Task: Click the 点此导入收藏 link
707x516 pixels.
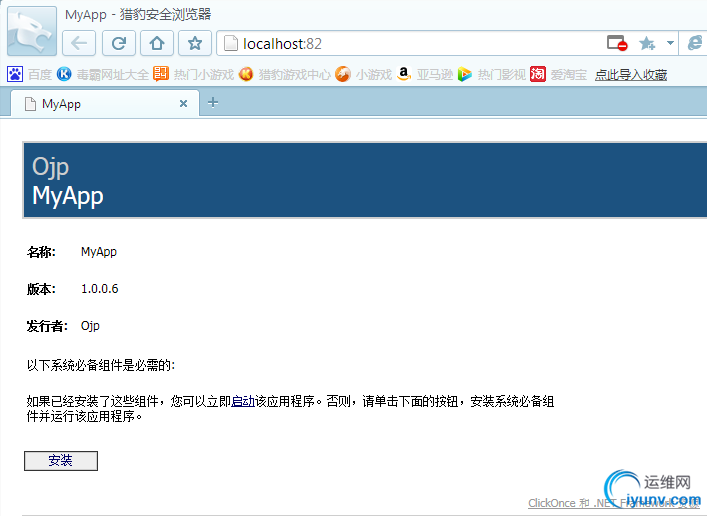Action: click(631, 74)
